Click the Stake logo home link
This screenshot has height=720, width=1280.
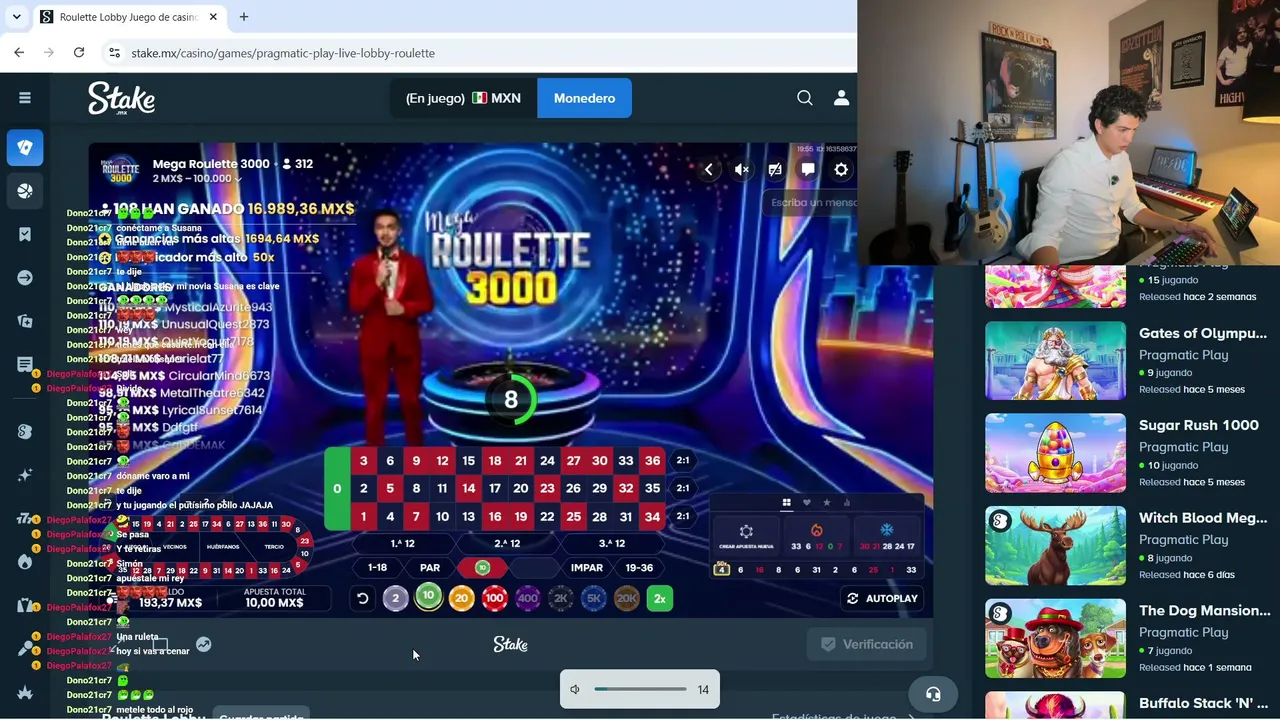coord(121,98)
